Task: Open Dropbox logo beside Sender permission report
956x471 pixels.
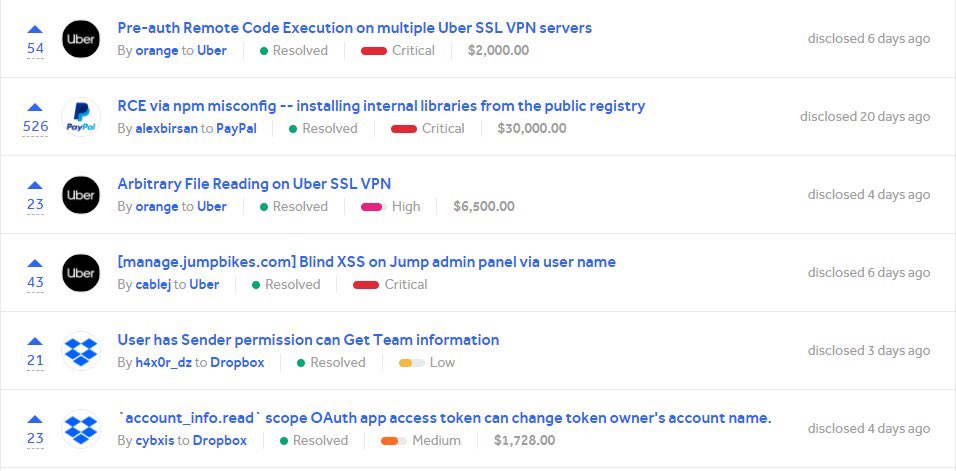Action: tap(81, 351)
